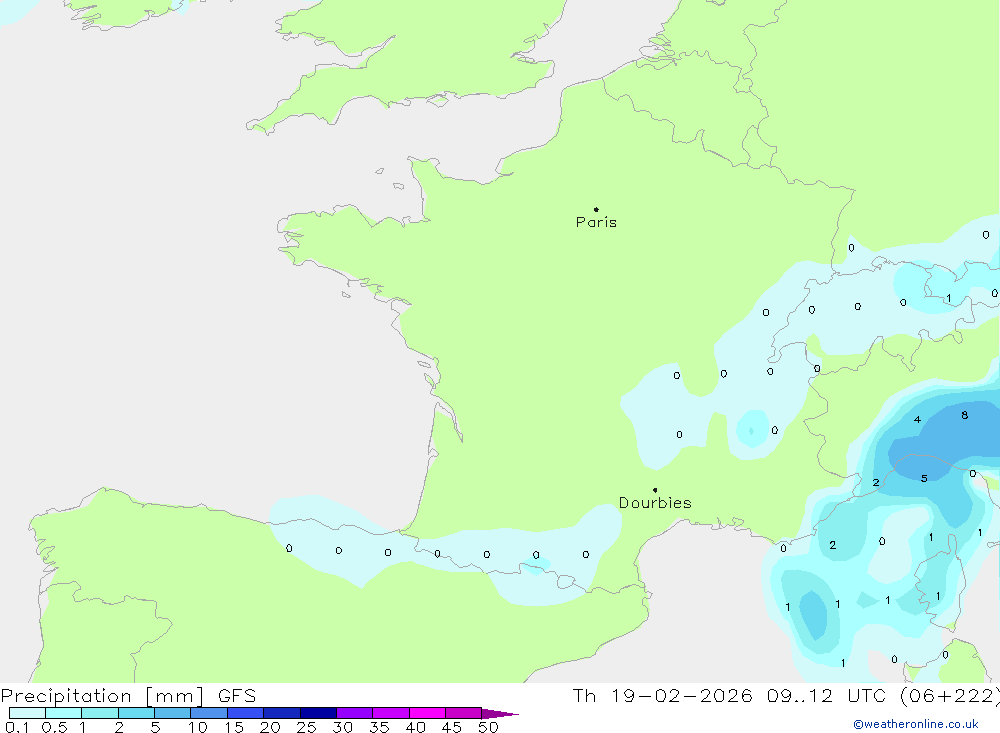Click the legend label '10'
This screenshot has width=1000, height=733.
point(198,727)
